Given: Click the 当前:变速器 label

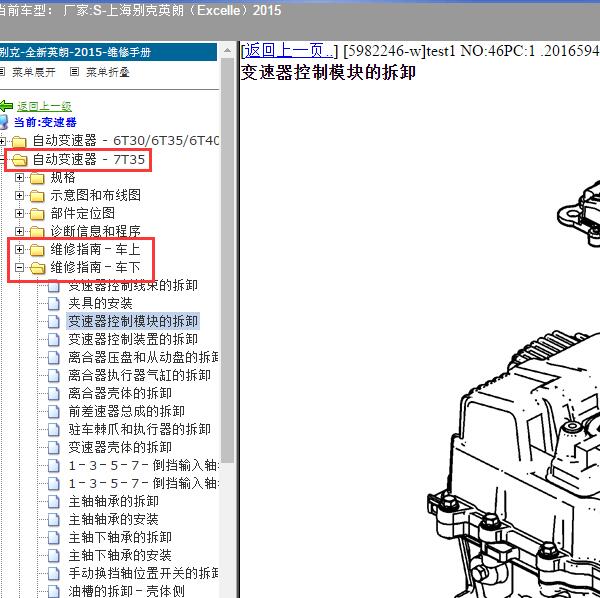Looking at the screenshot, I should click(x=45, y=122).
